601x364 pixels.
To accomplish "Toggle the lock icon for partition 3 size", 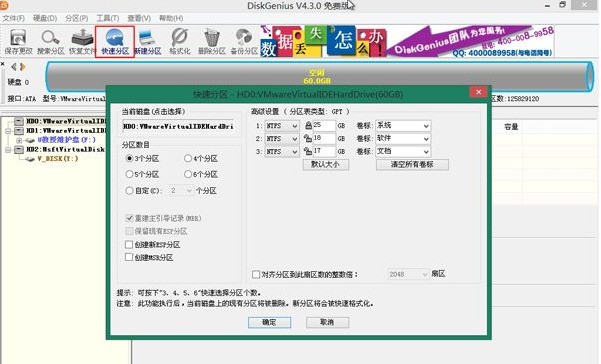I will coord(308,151).
